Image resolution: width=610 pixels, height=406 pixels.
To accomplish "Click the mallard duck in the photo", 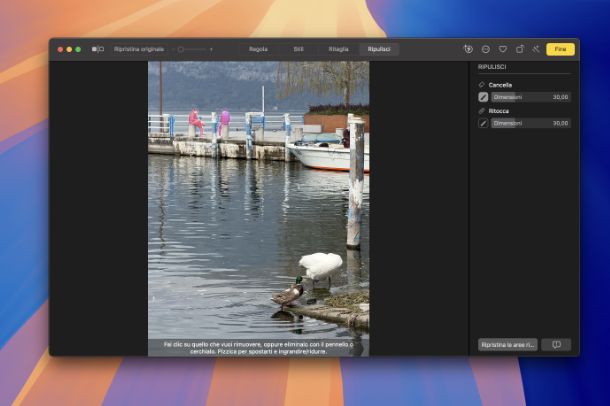I will pos(288,294).
